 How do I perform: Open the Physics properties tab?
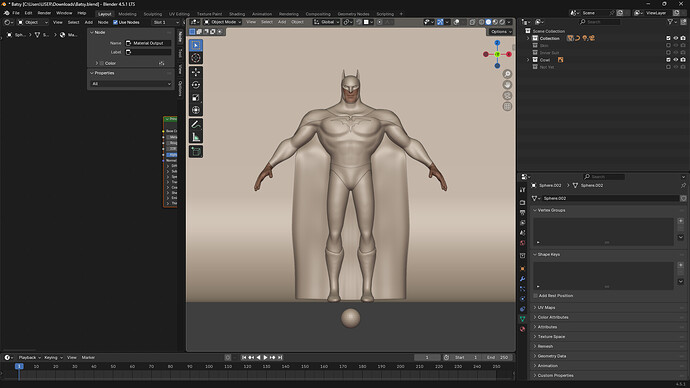(x=522, y=299)
